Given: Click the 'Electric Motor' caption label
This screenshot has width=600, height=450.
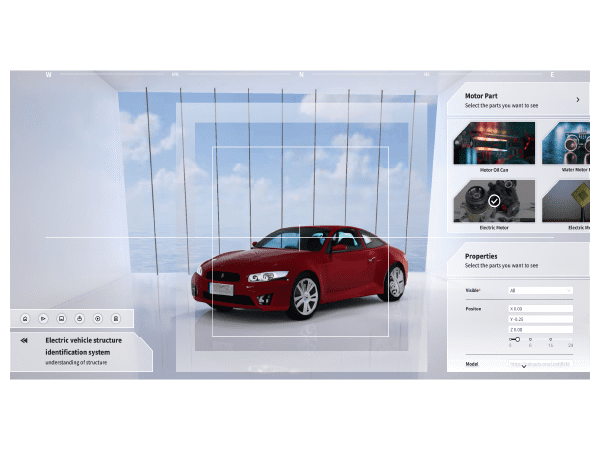Looking at the screenshot, I should pyautogui.click(x=494, y=228).
